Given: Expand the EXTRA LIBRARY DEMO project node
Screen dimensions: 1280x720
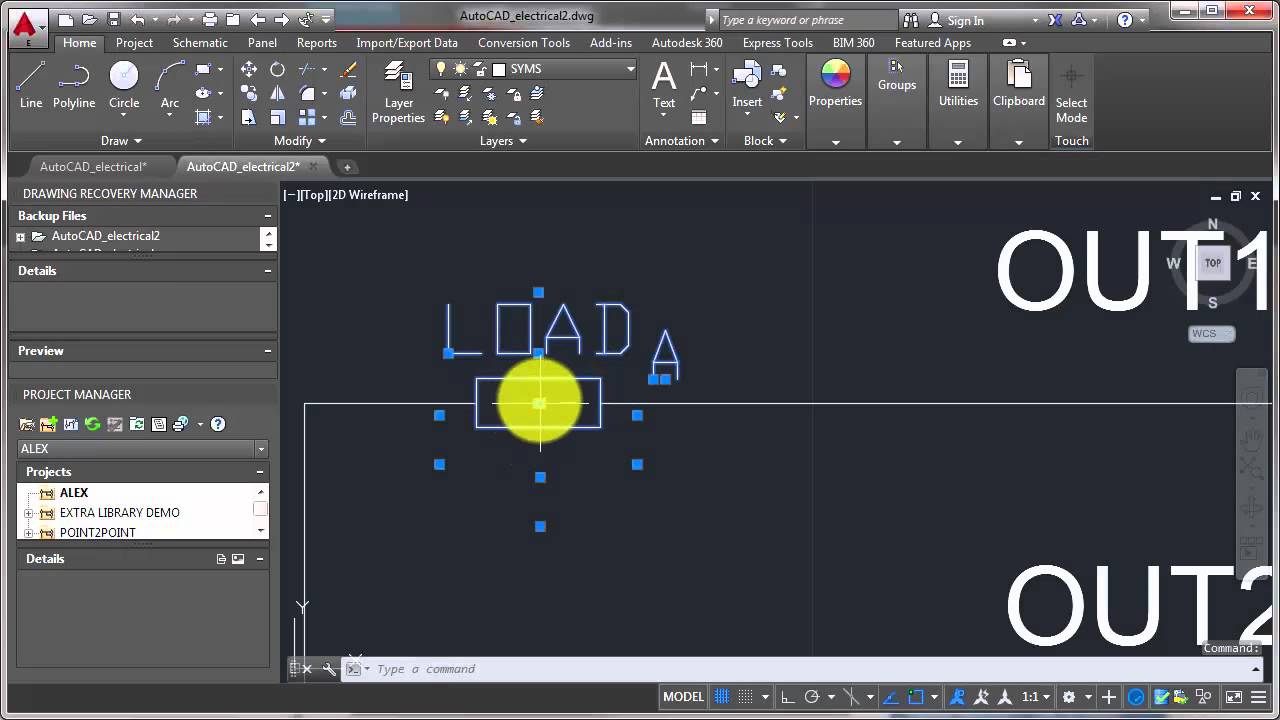Looking at the screenshot, I should [29, 513].
